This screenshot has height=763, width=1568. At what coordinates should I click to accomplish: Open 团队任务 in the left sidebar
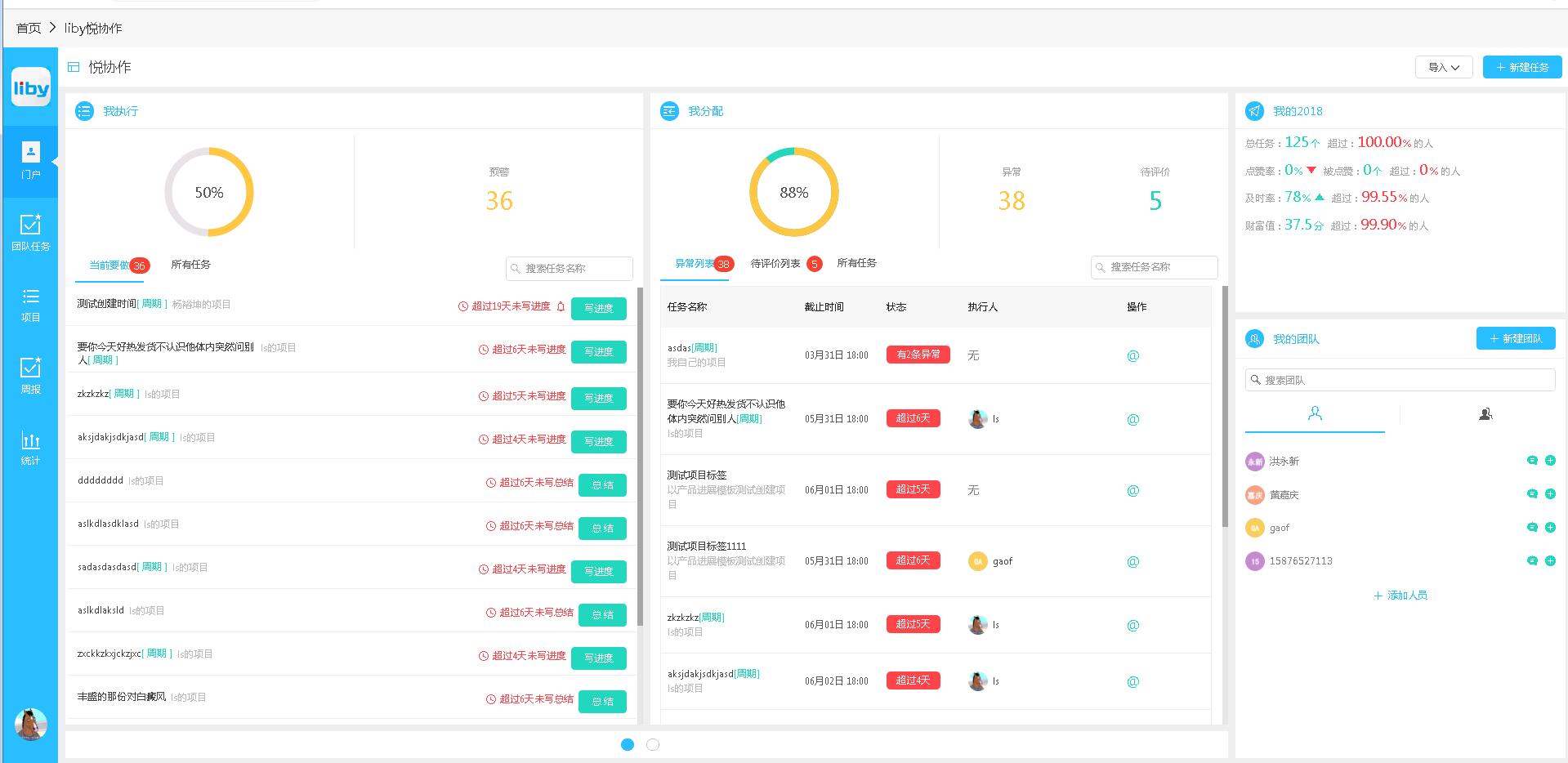(x=30, y=232)
